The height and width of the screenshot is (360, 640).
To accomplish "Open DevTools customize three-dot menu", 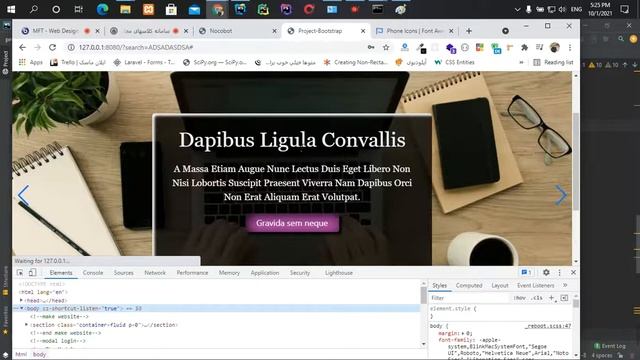I will tap(560, 272).
